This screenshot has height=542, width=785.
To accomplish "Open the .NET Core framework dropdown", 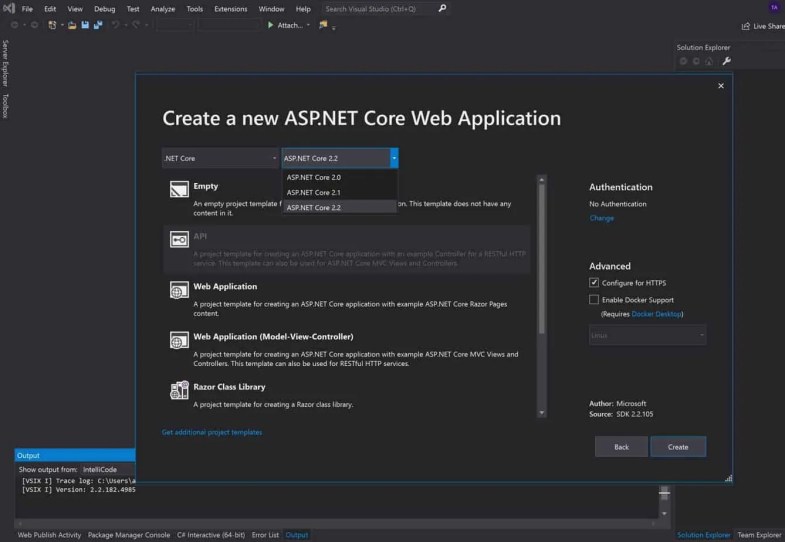I will (x=220, y=158).
